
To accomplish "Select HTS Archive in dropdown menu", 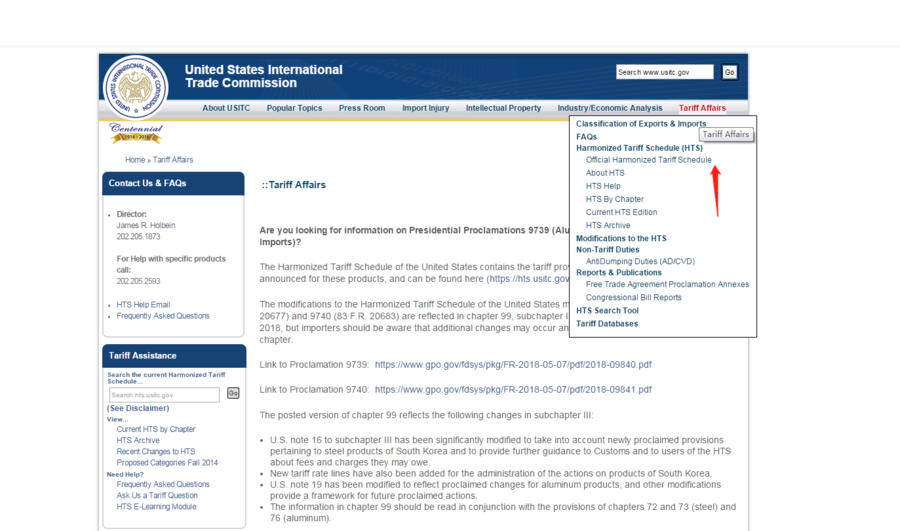I will 608,226.
